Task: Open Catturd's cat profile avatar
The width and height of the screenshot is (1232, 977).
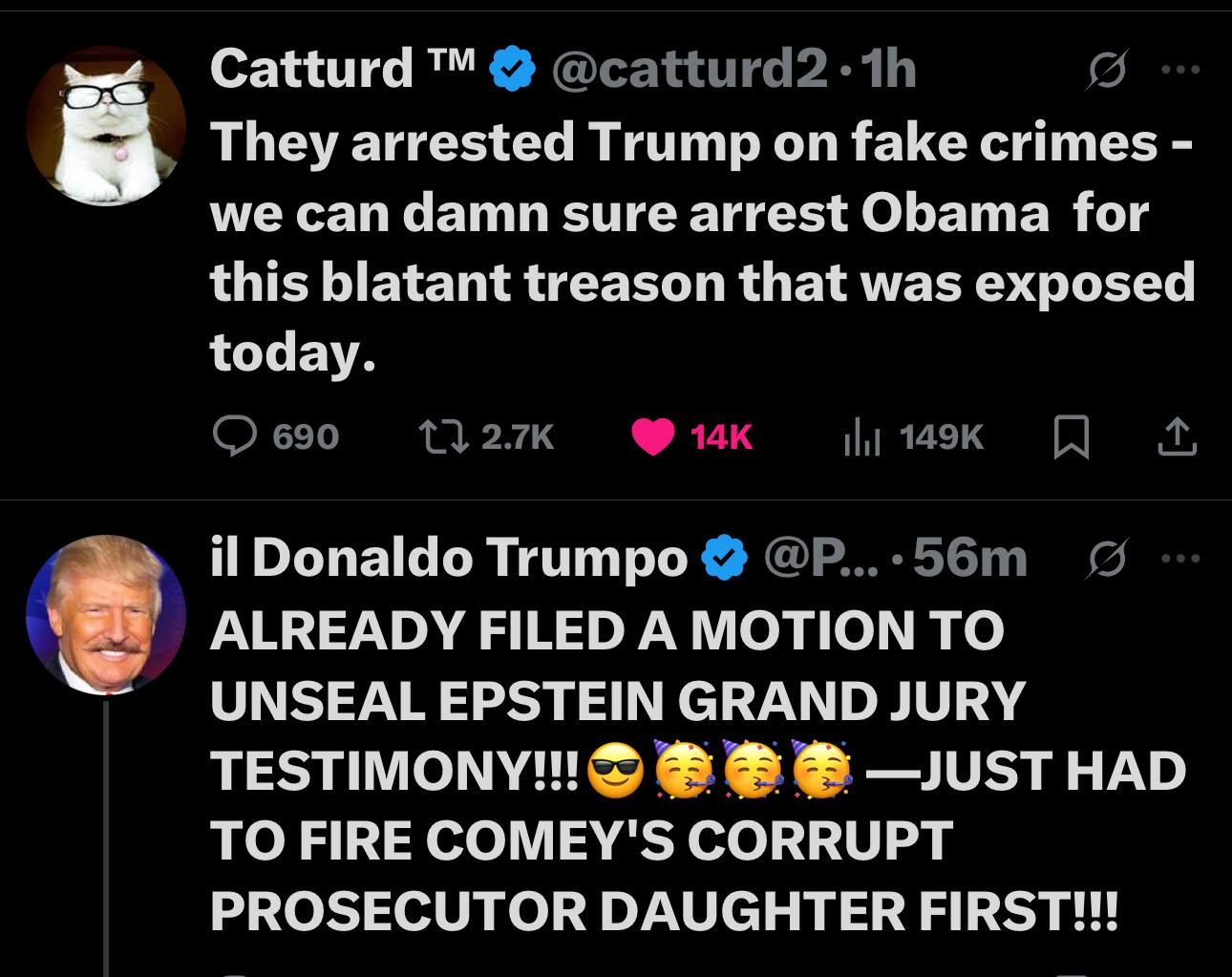Action: 105,126
